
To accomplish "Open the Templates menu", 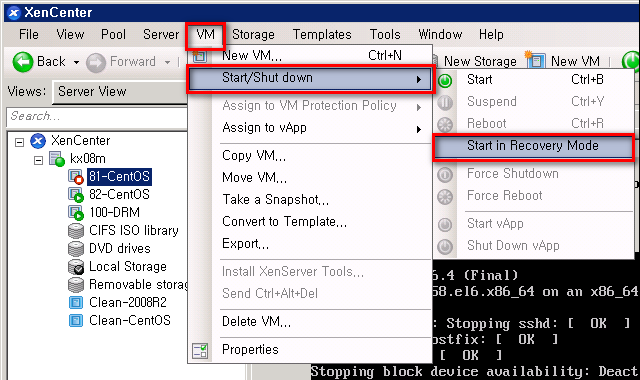I will [x=322, y=35].
